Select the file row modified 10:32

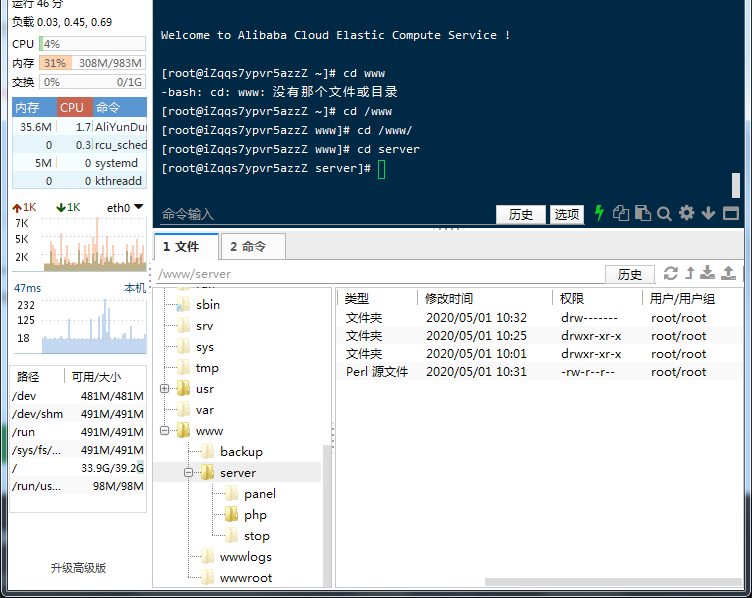(540, 317)
